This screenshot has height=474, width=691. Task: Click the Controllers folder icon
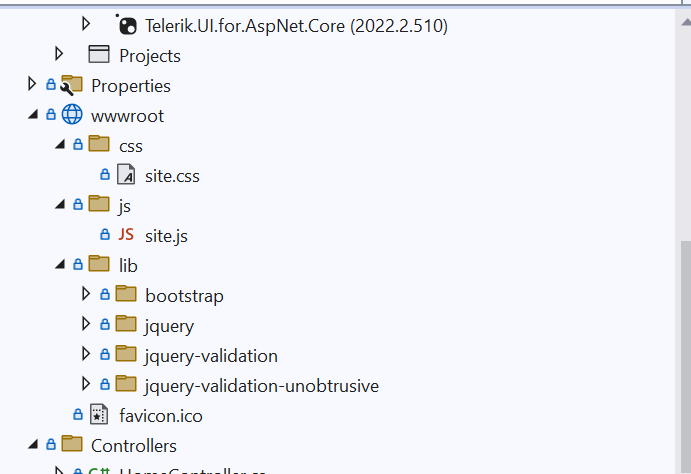click(x=72, y=445)
